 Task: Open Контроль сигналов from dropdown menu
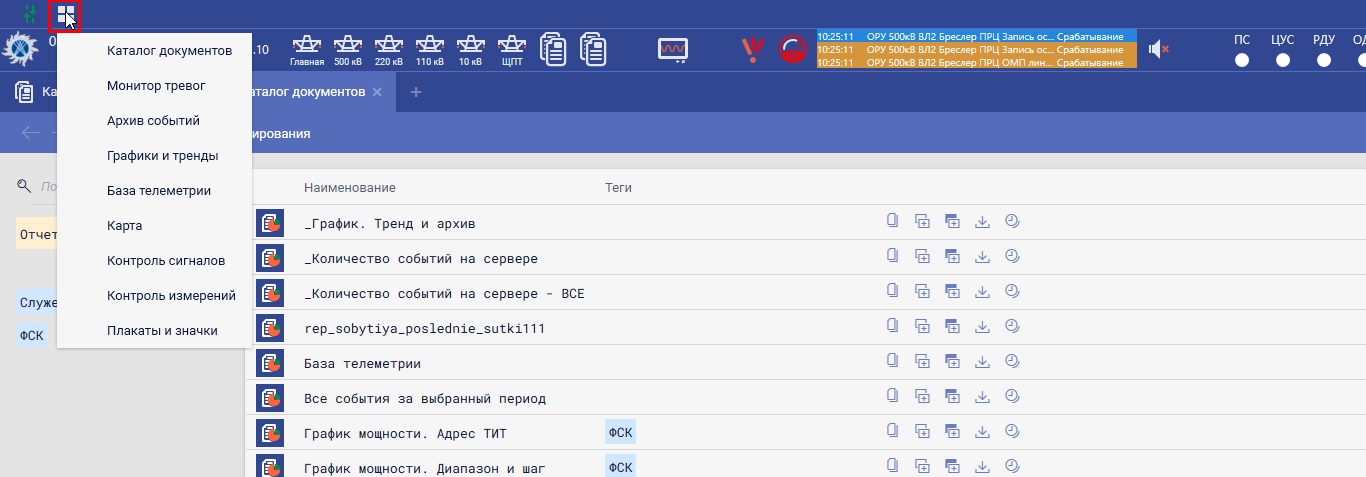pos(166,261)
